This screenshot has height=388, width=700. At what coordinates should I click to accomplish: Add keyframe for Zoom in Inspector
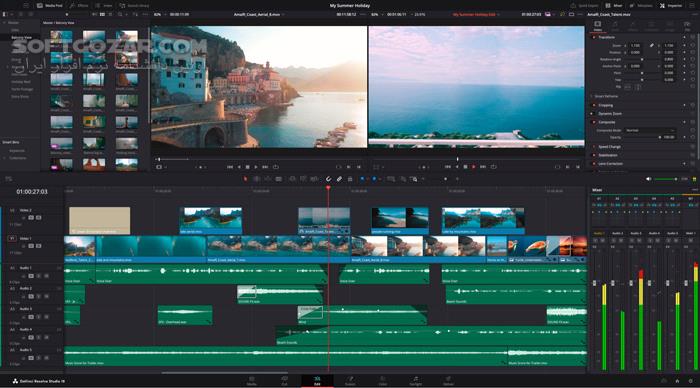coord(684,46)
